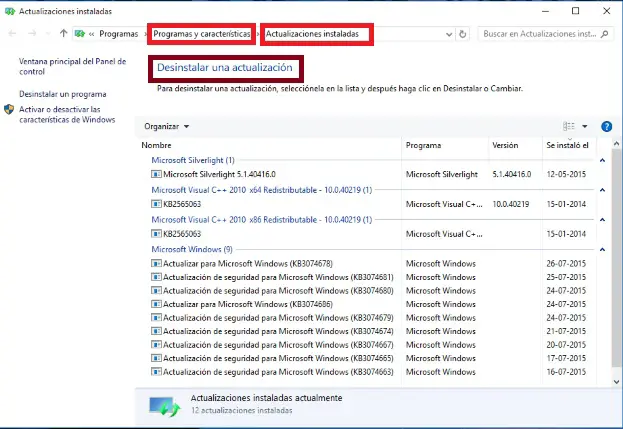Select Actualizar para Microsoft Windows (KB3074686)
Screen dimensions: 623x429
click(x=248, y=304)
